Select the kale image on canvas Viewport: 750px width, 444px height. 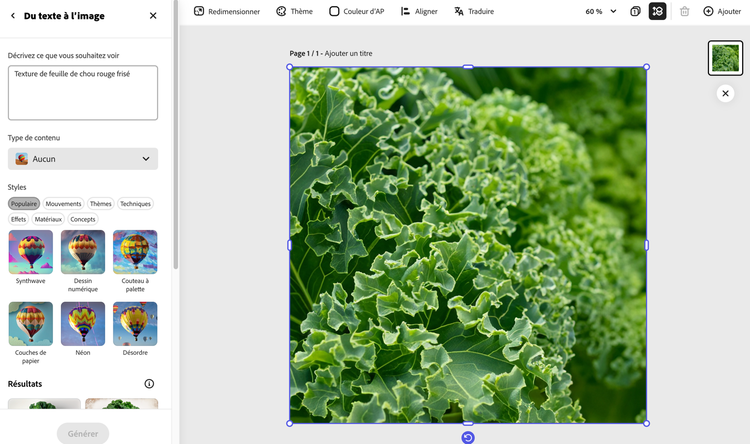(468, 245)
